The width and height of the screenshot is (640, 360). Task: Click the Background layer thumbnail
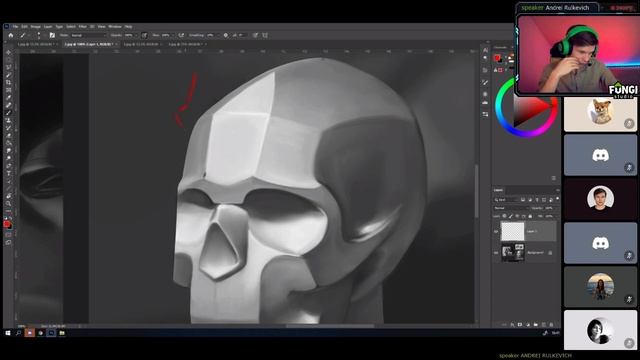[x=513, y=252]
